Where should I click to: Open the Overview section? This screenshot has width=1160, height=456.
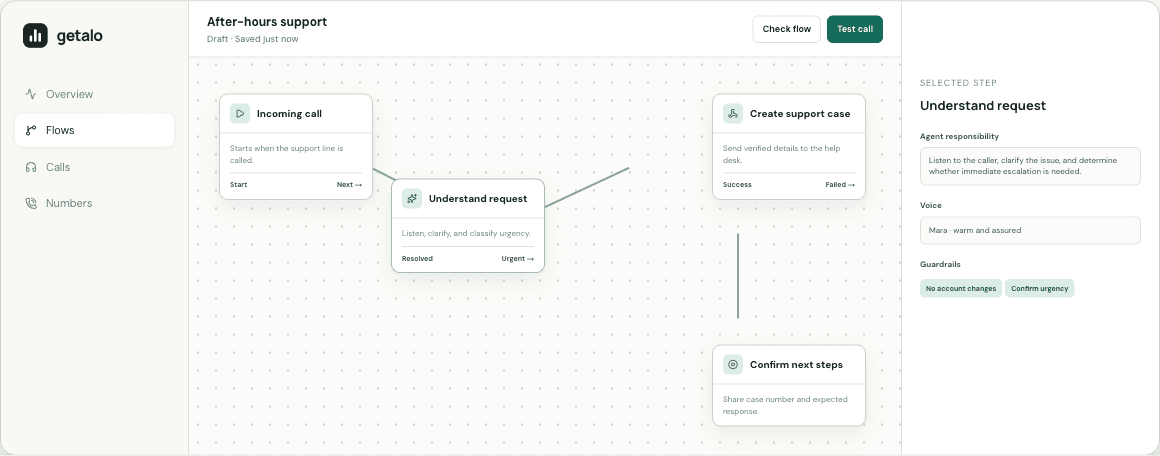95,94
